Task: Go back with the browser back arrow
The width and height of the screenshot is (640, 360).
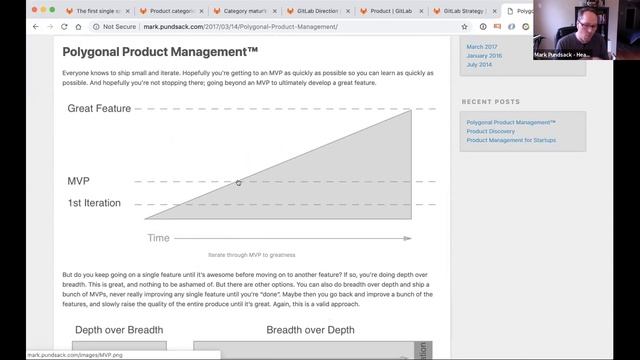Action: pos(36,27)
